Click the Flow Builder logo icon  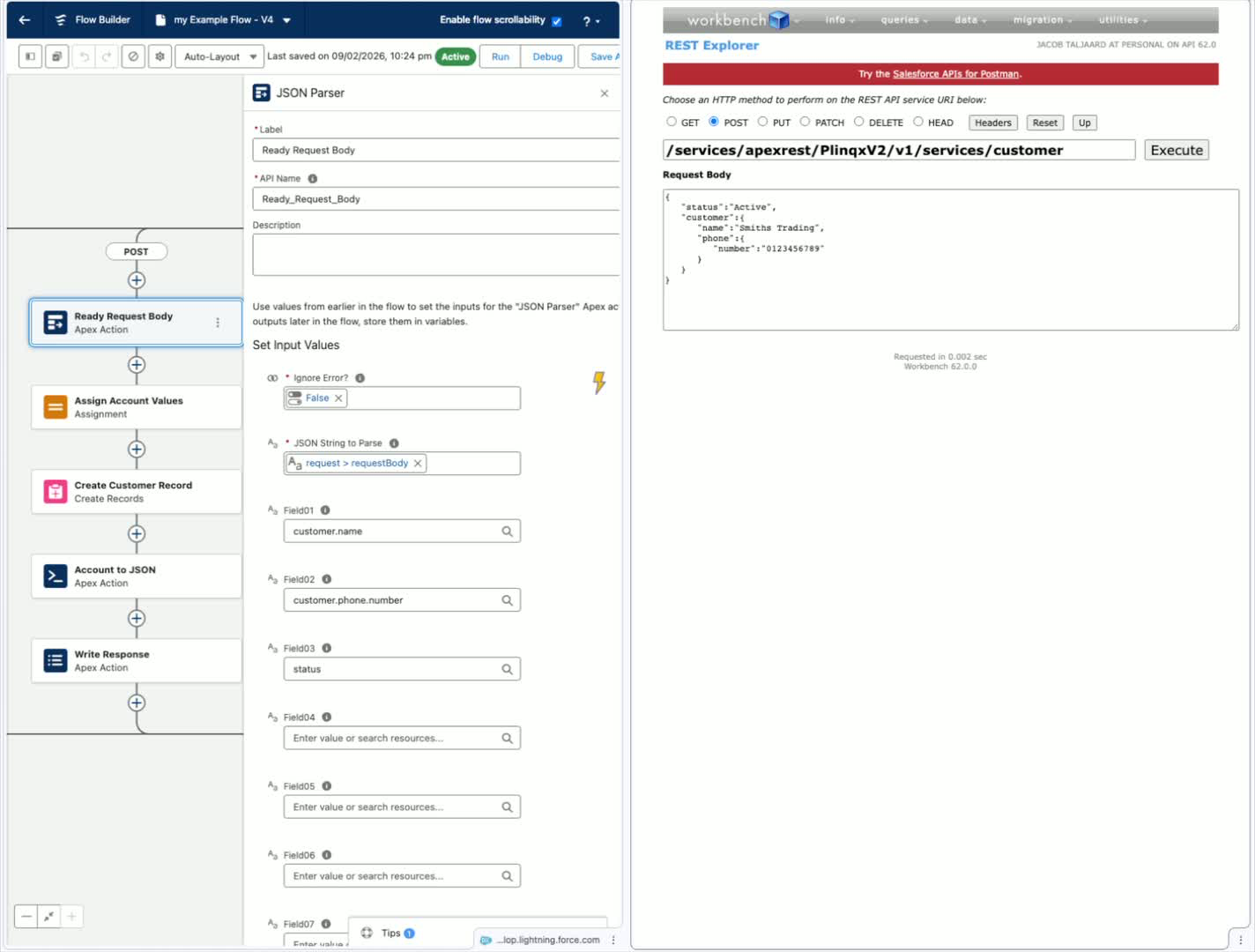[60, 19]
